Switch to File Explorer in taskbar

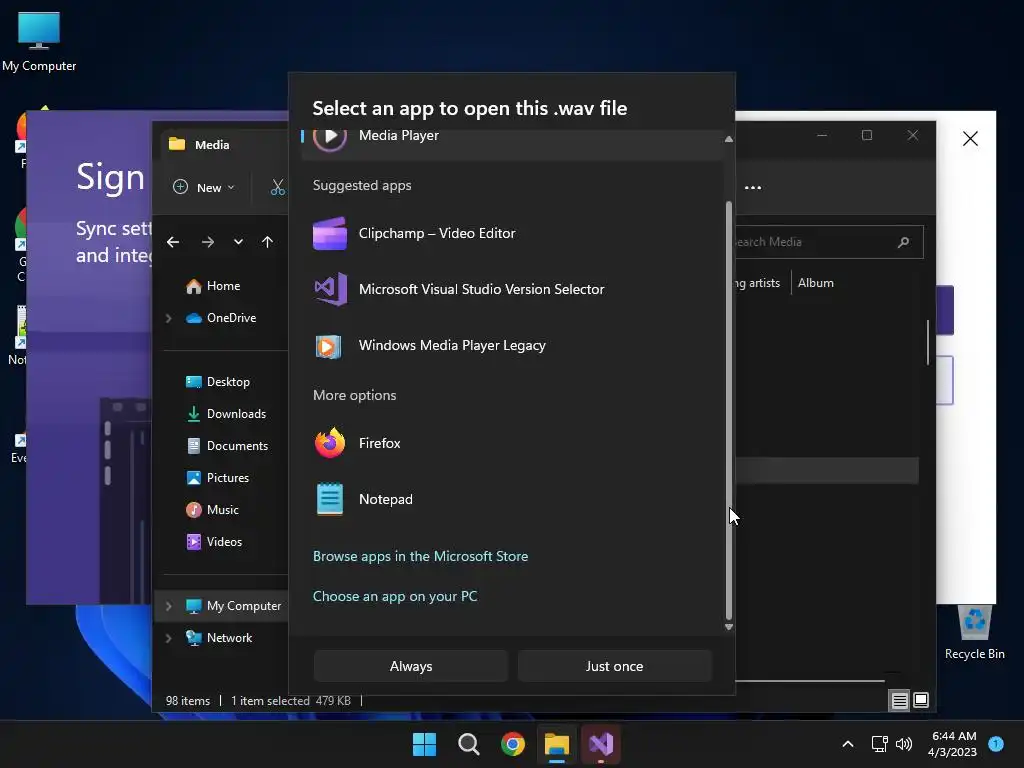(x=557, y=744)
